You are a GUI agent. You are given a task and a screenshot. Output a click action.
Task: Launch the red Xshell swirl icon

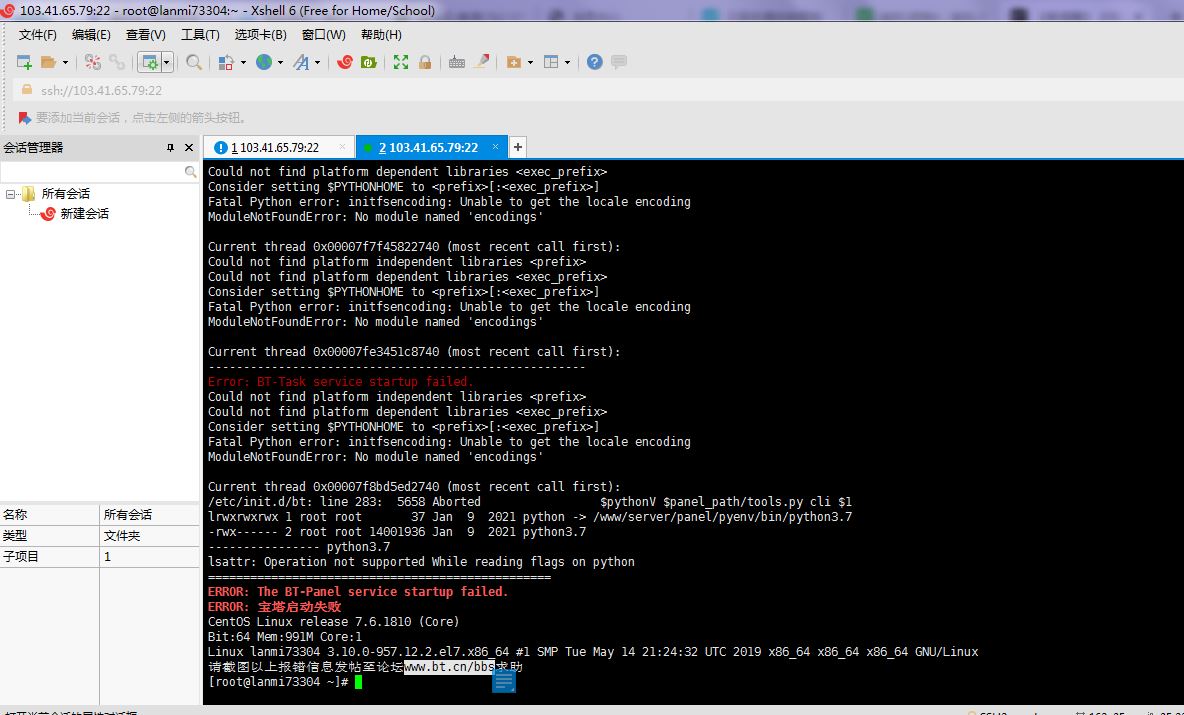pos(345,62)
